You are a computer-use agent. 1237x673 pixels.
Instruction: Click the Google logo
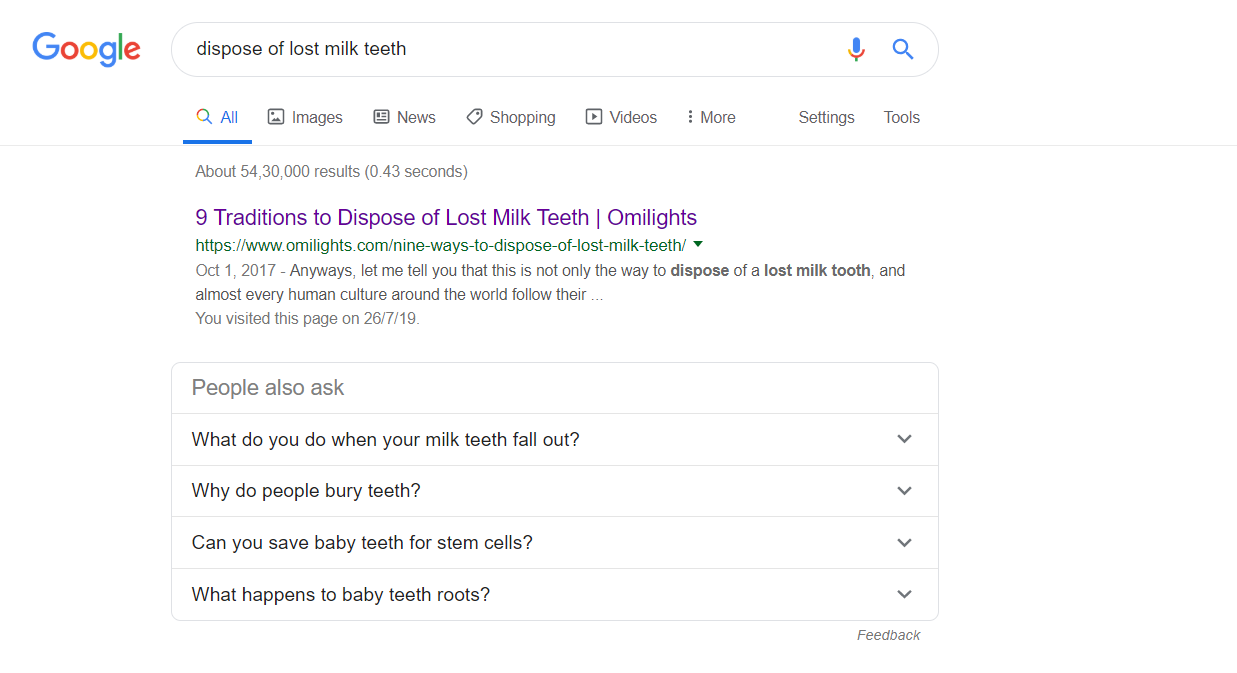coord(86,49)
